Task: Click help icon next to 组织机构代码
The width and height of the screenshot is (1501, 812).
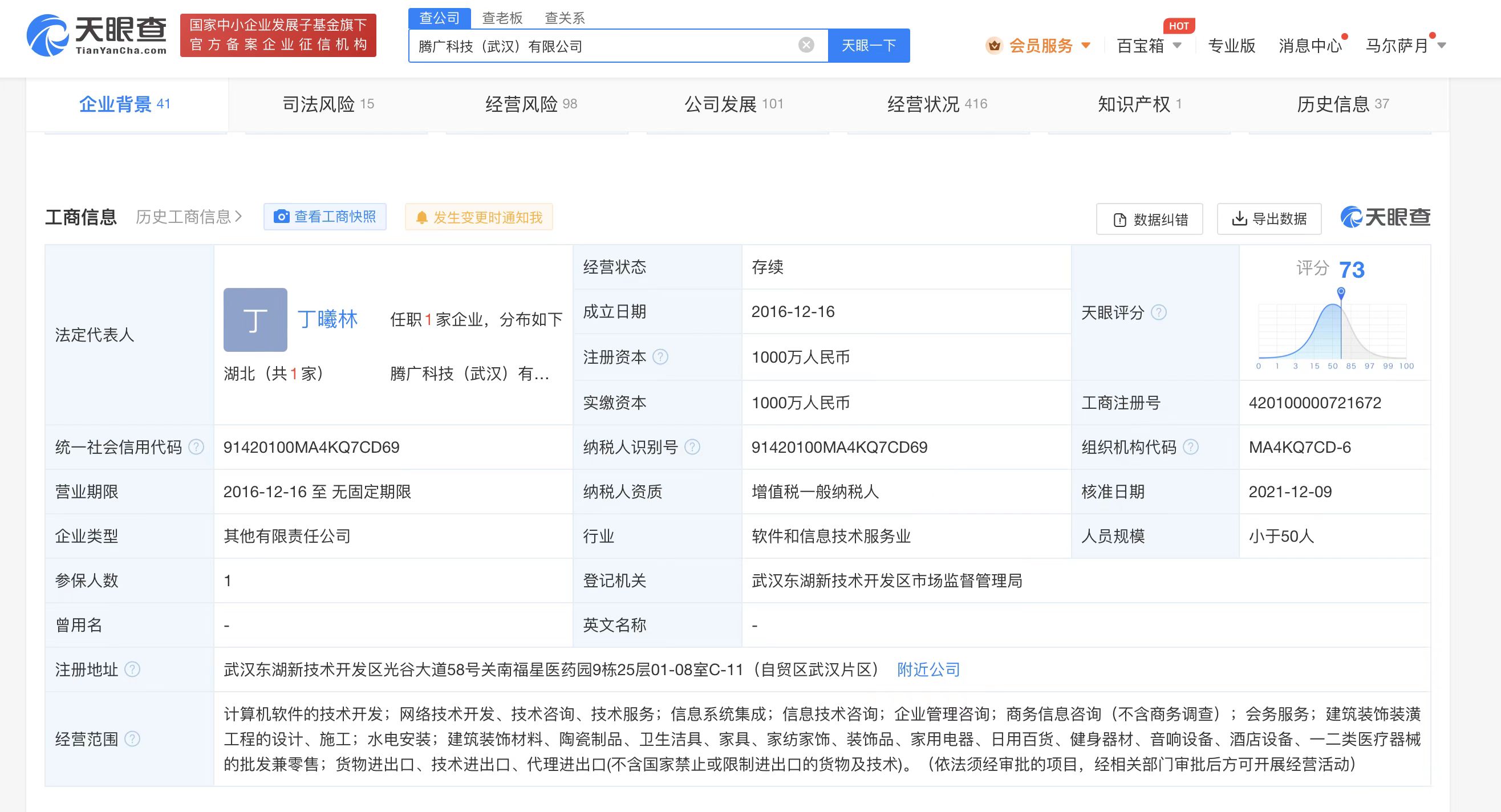Action: click(1190, 447)
